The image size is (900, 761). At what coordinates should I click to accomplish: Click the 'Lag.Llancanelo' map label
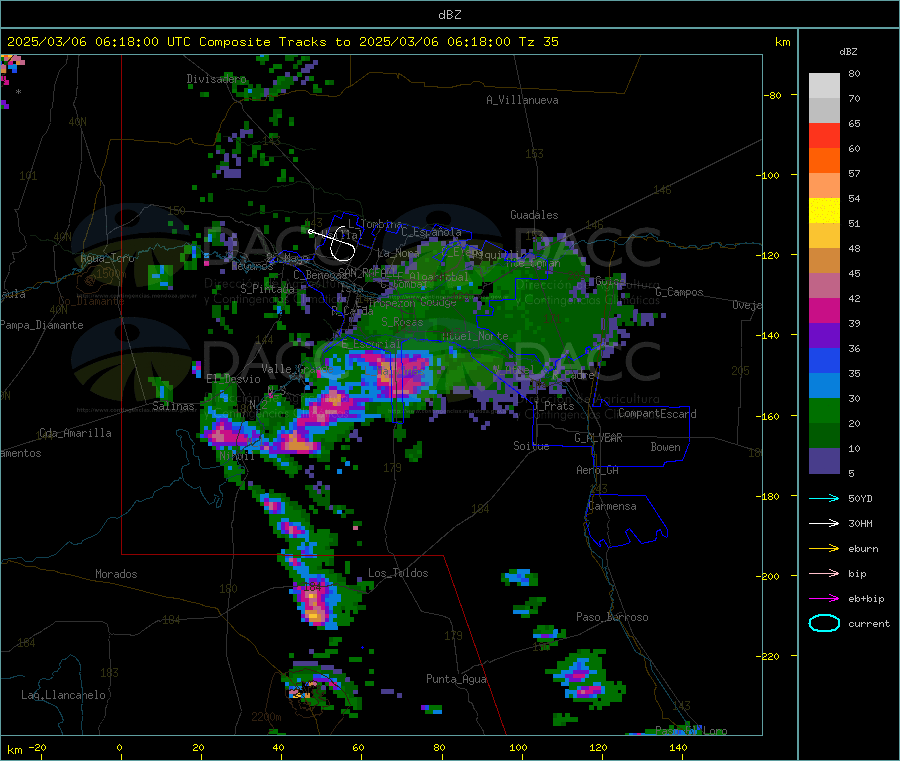64,695
